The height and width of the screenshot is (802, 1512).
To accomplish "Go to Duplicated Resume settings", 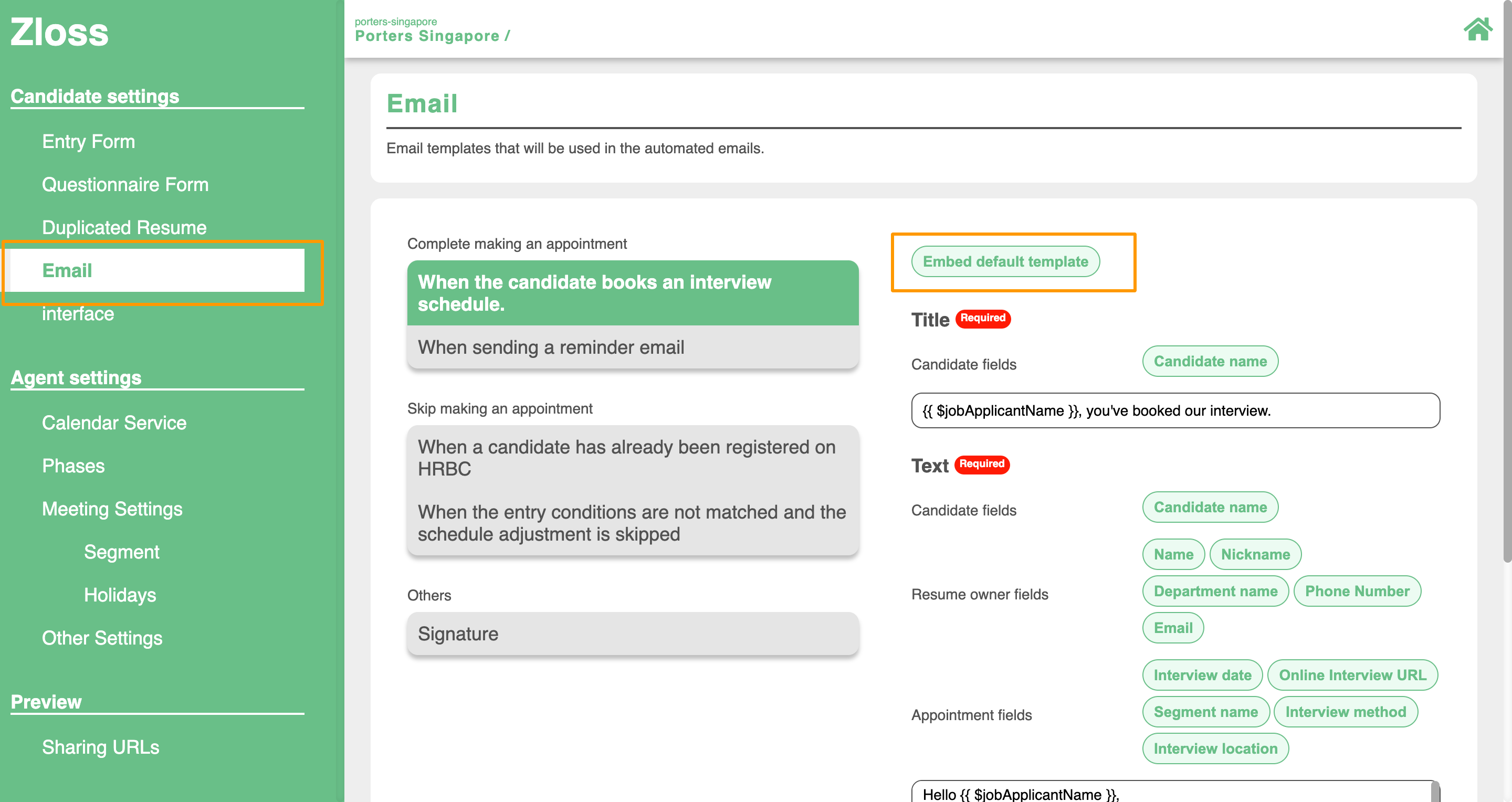I will click(124, 228).
